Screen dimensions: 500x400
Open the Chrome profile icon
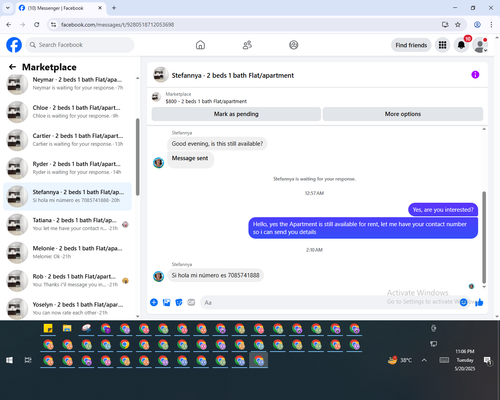477,24
